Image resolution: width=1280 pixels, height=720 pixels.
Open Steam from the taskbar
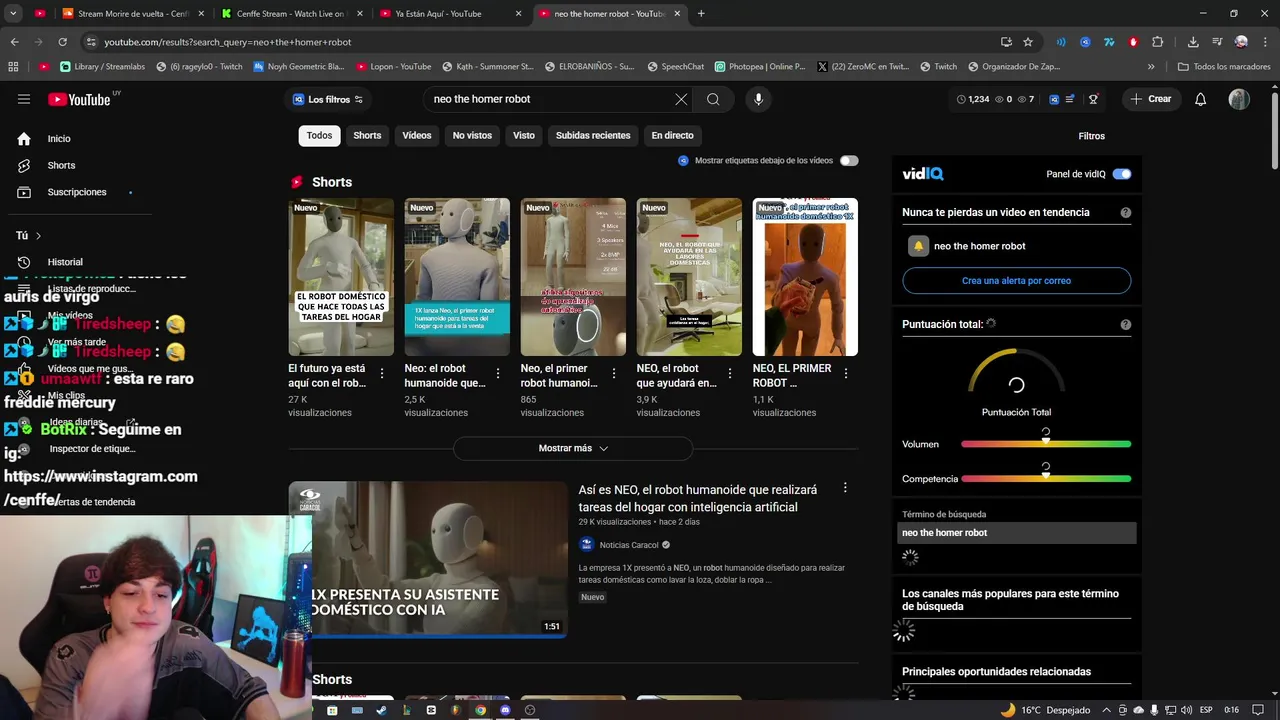pyautogui.click(x=381, y=710)
